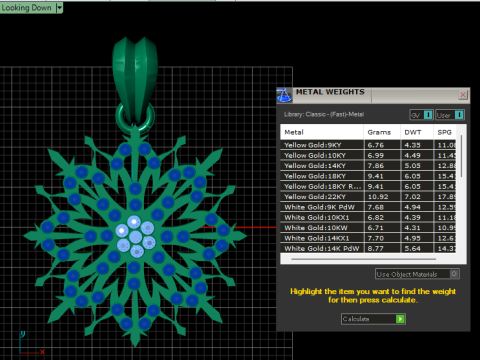Select the White Gold:14KX1 row
The image size is (480, 360).
(368, 238)
